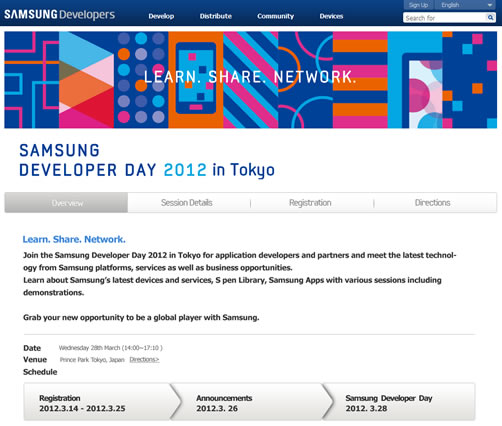Open the English language dropdown
The width and height of the screenshot is (502, 426).
coord(465,5)
